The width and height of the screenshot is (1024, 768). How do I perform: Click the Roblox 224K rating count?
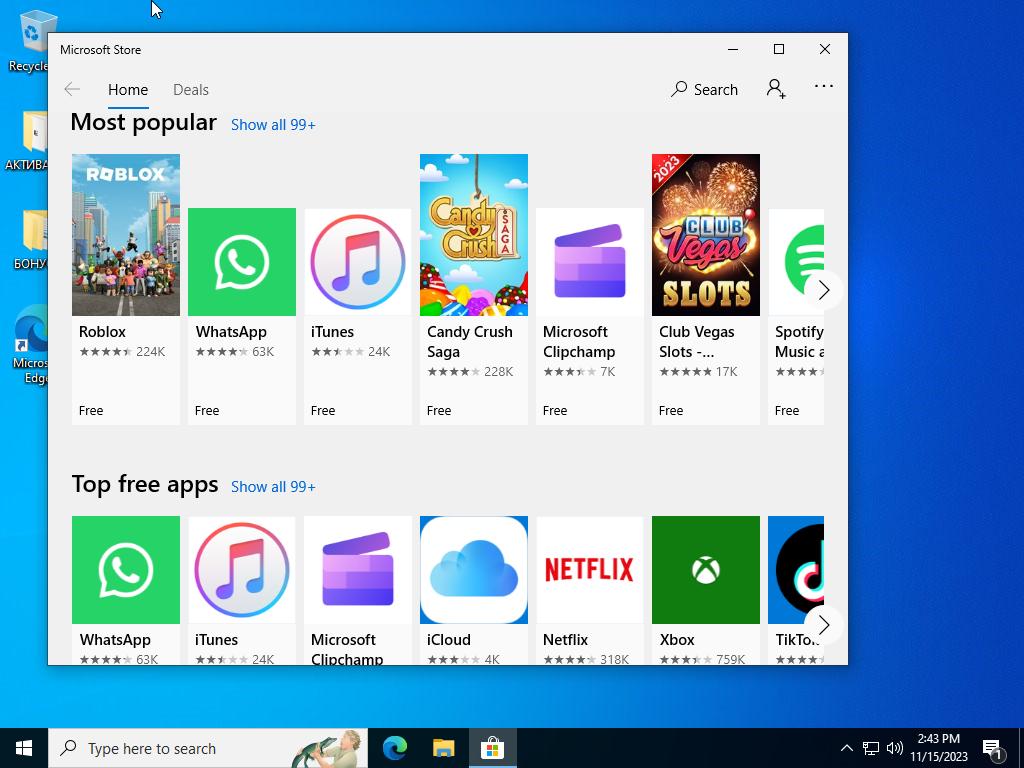(x=151, y=352)
